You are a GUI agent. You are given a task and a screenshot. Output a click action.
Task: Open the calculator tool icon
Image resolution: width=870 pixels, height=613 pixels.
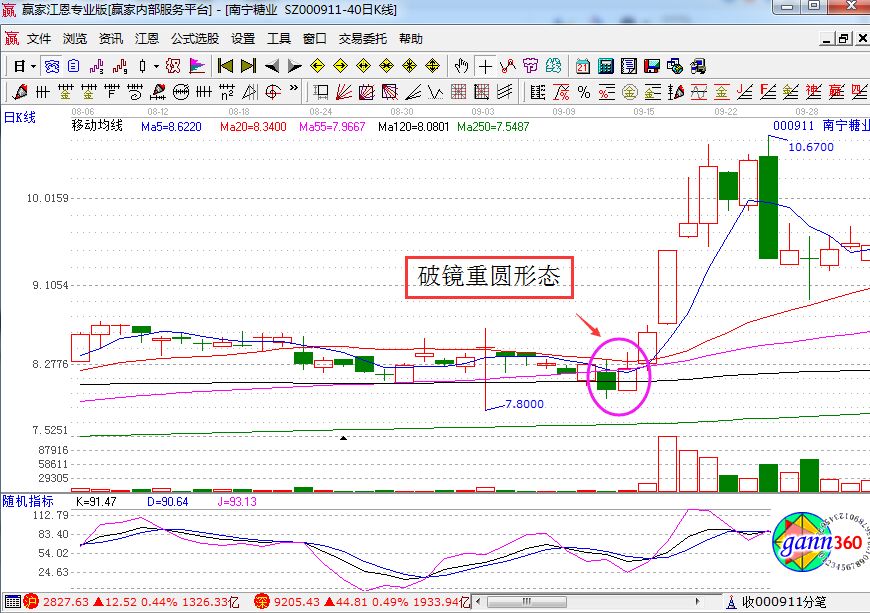click(x=605, y=66)
